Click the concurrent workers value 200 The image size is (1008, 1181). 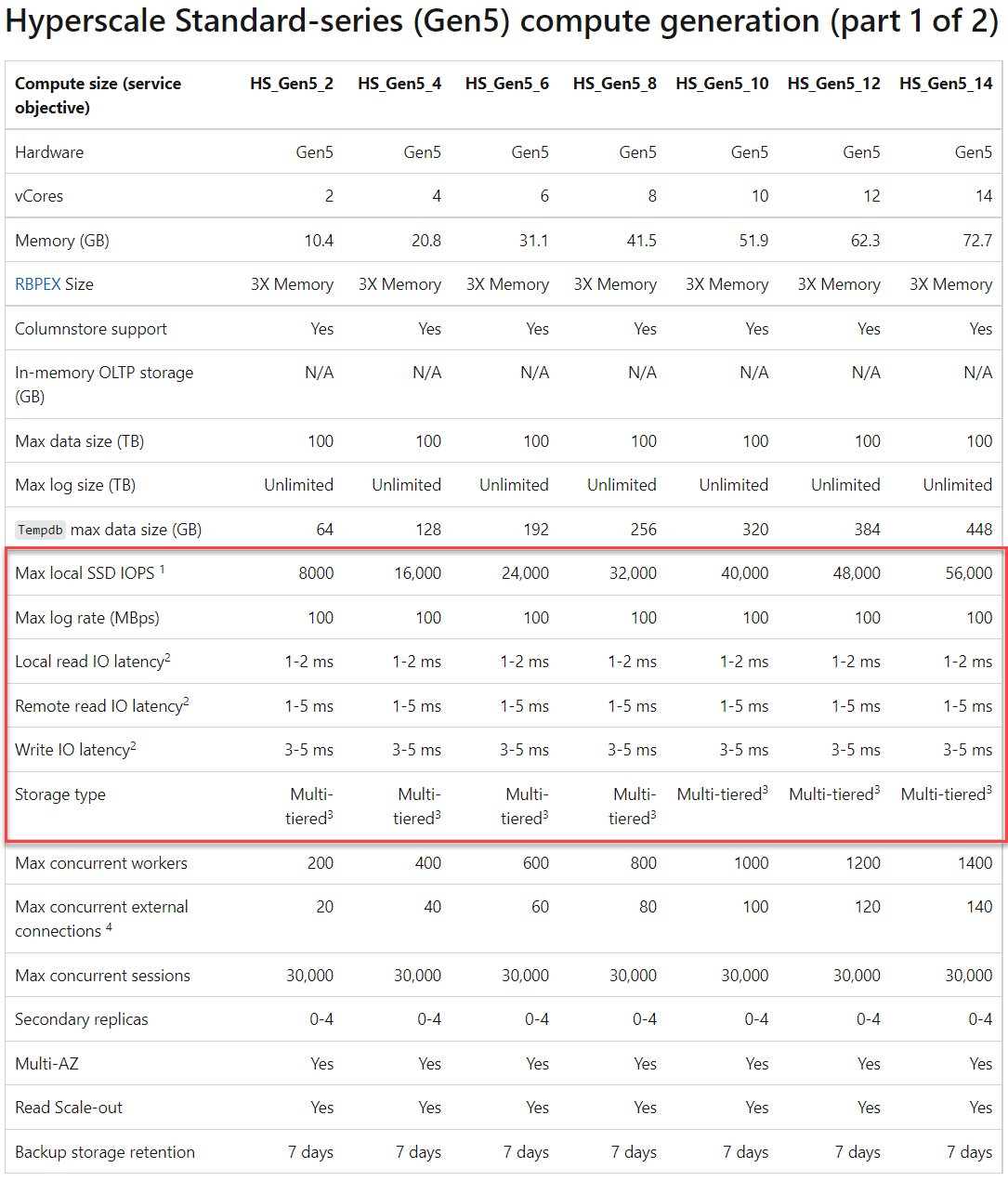pyautogui.click(x=321, y=863)
